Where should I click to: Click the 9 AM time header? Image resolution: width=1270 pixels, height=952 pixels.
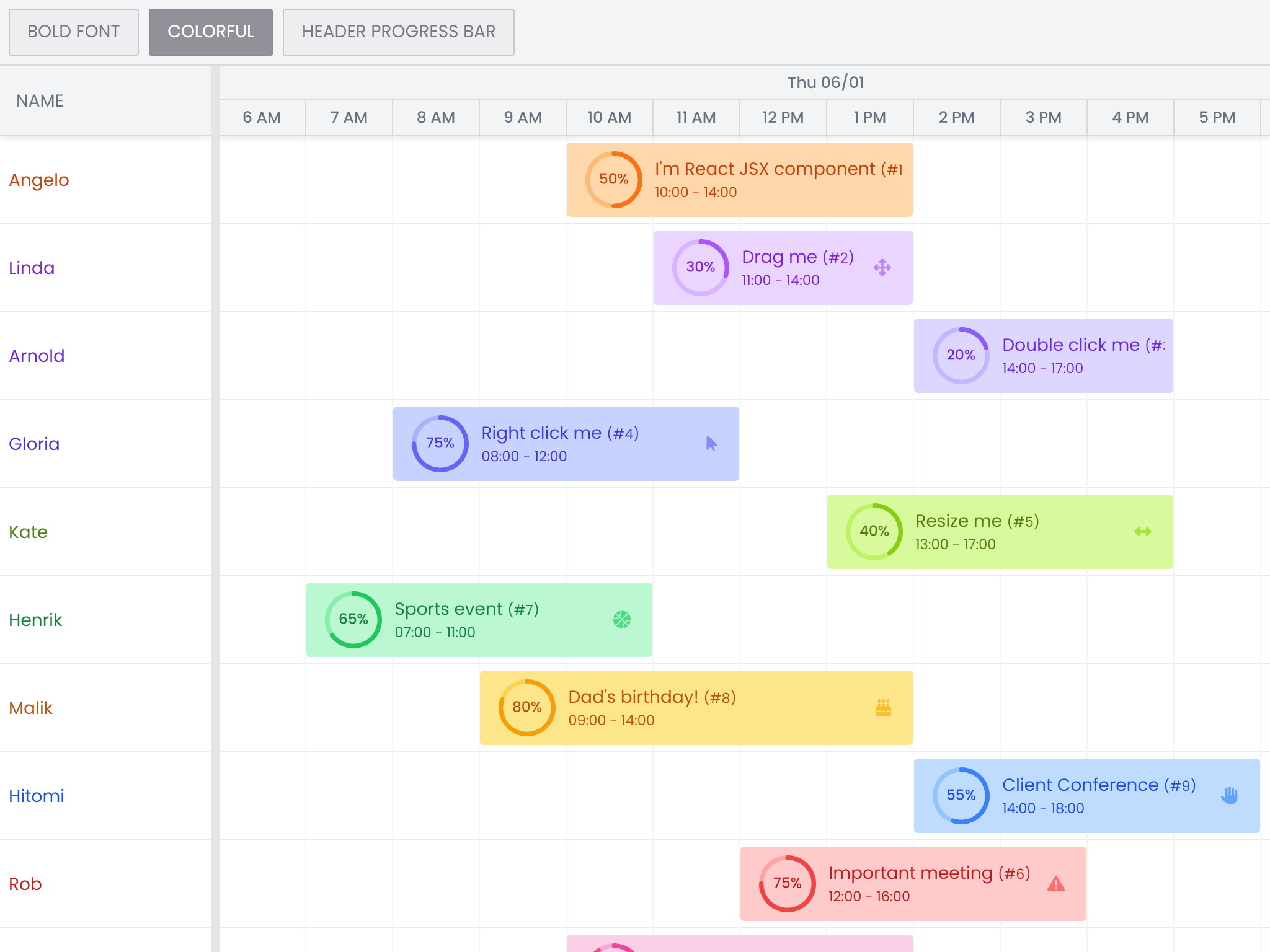[x=523, y=118]
